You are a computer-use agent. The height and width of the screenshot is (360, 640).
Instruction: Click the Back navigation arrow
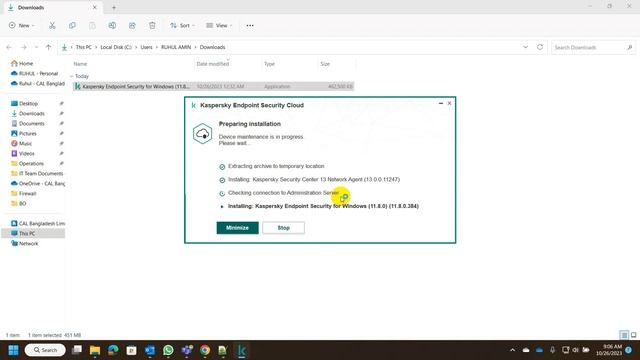coord(9,47)
